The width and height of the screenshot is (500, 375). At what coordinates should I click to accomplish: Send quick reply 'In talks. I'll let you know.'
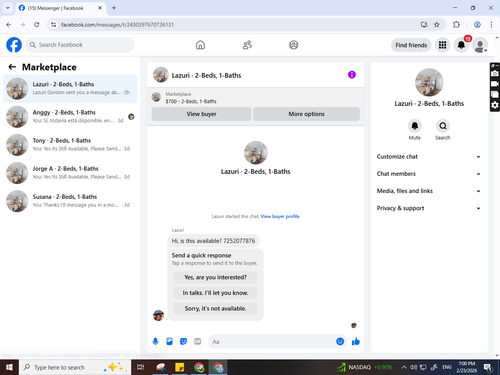pos(215,293)
